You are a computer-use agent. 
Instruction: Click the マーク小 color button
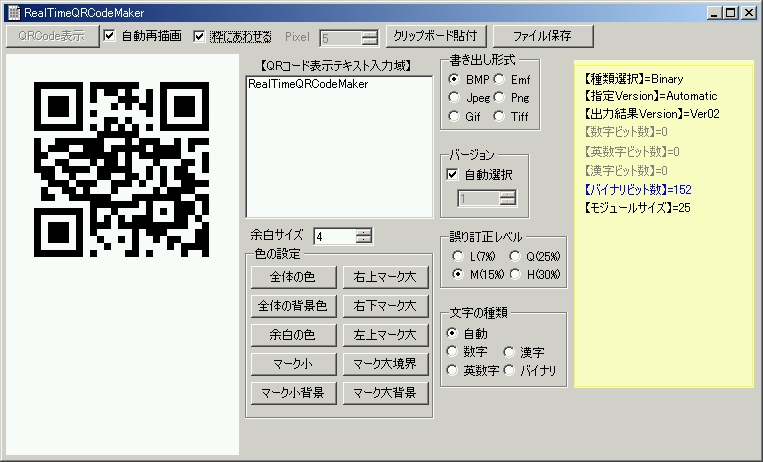click(293, 364)
